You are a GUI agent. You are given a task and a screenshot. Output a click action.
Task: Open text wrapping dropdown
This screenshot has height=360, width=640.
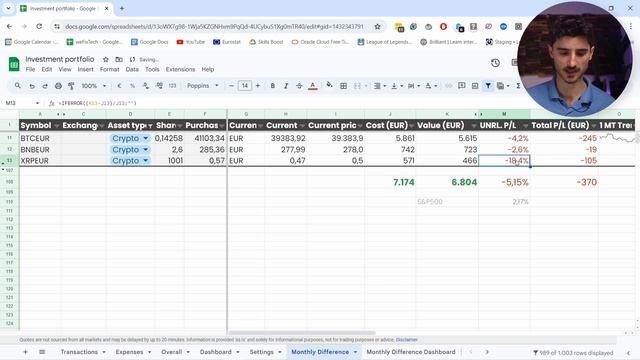click(x=414, y=86)
